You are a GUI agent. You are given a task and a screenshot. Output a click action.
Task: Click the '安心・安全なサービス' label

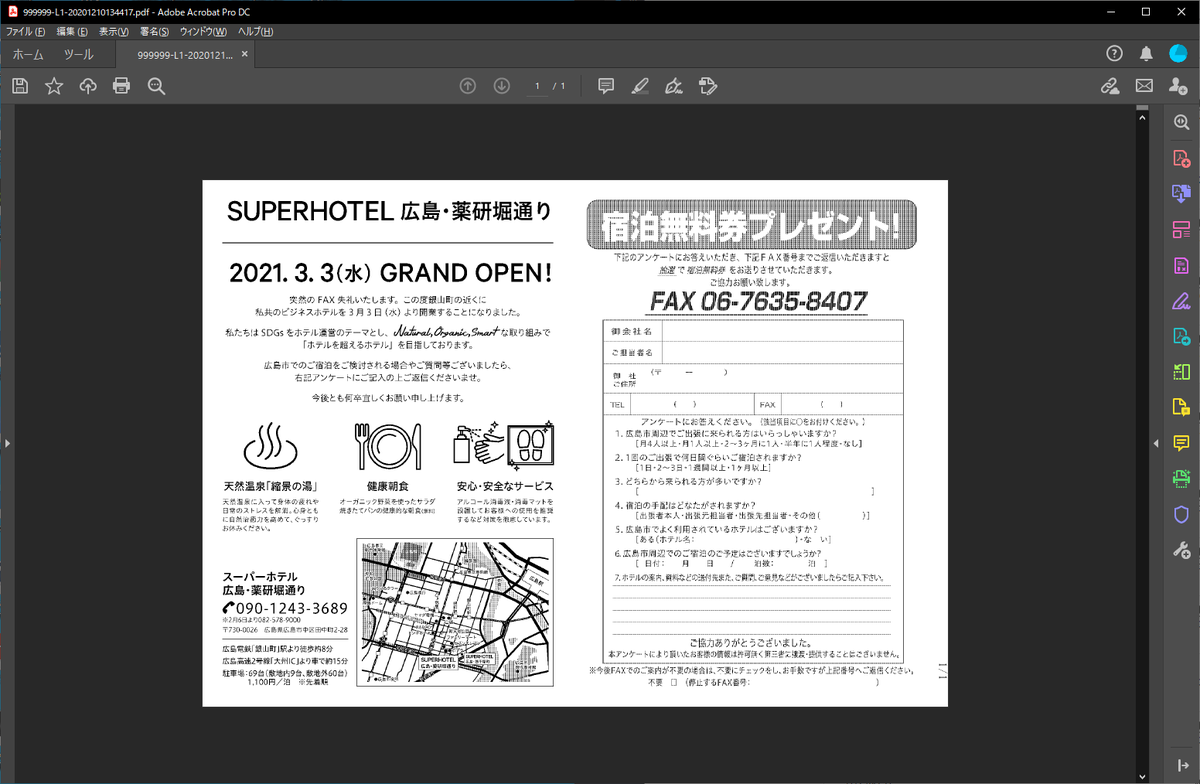[505, 485]
